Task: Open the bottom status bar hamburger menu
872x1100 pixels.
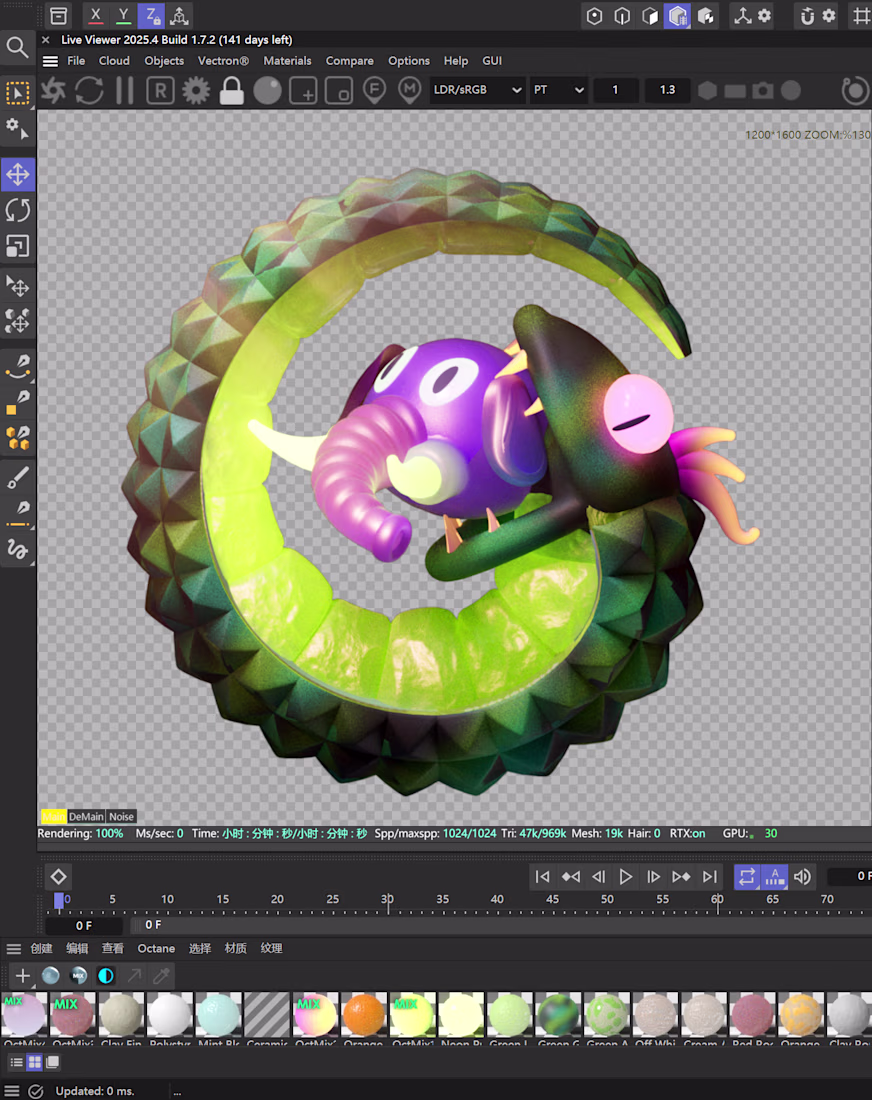Action: (x=12, y=1091)
